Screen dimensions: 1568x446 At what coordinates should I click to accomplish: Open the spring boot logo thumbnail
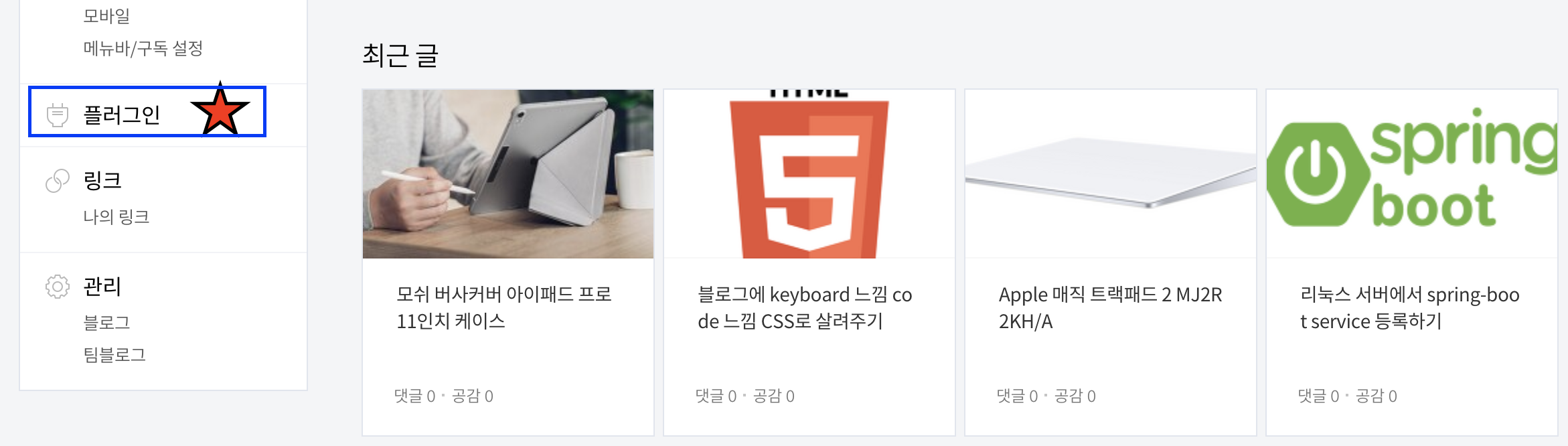coord(1412,174)
